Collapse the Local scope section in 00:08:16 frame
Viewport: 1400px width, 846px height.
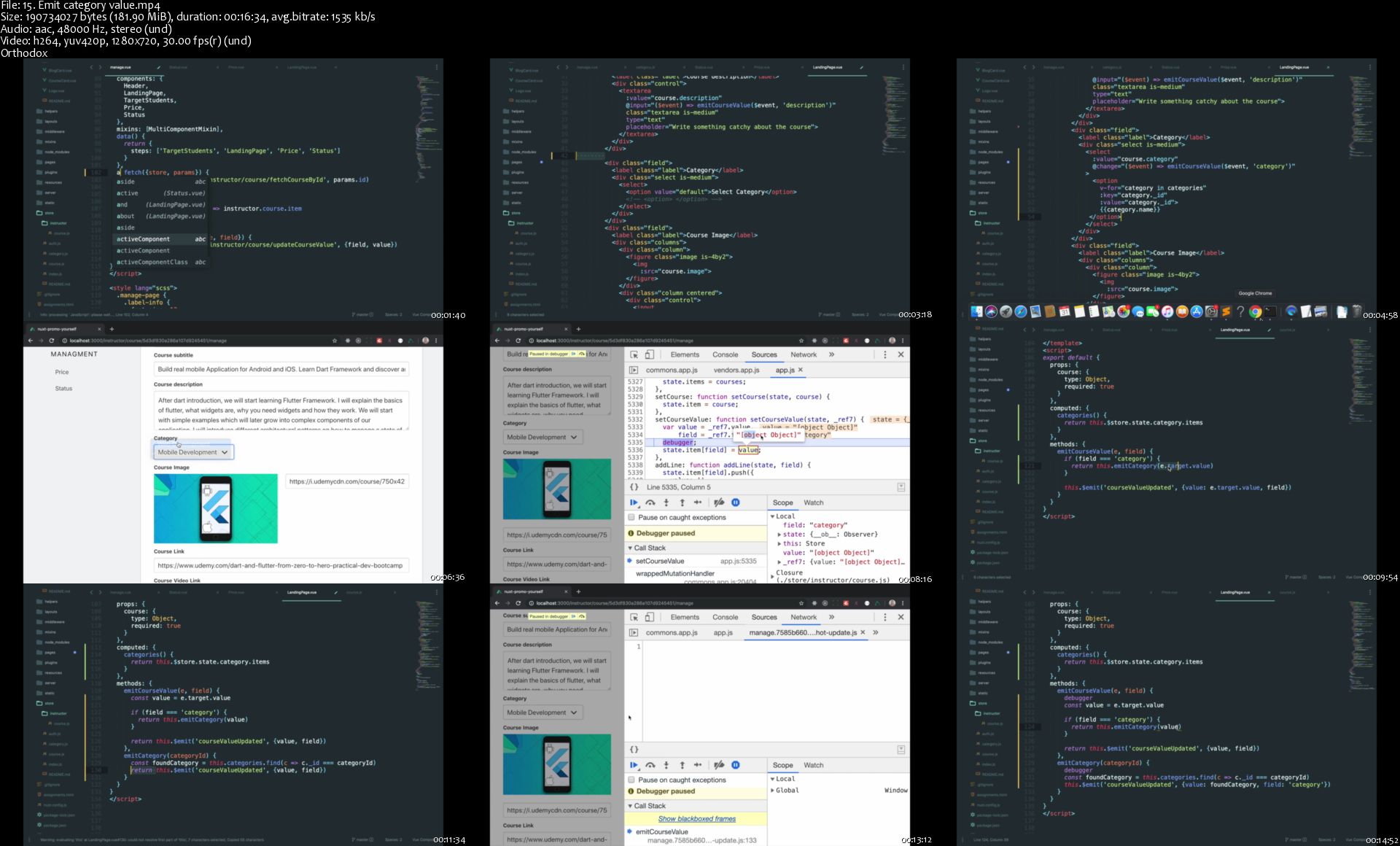773,516
